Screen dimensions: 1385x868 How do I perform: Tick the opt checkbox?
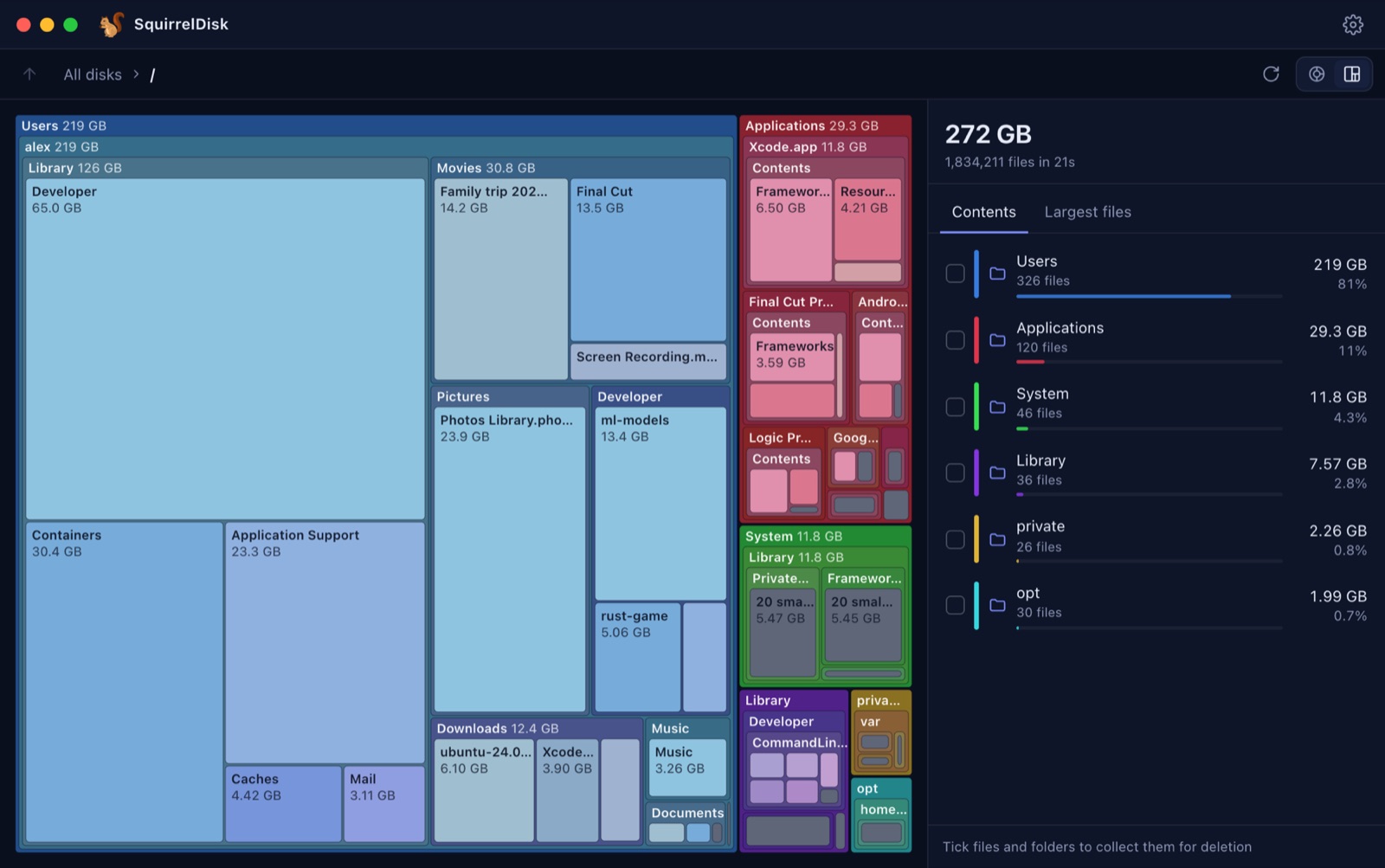[x=955, y=605]
